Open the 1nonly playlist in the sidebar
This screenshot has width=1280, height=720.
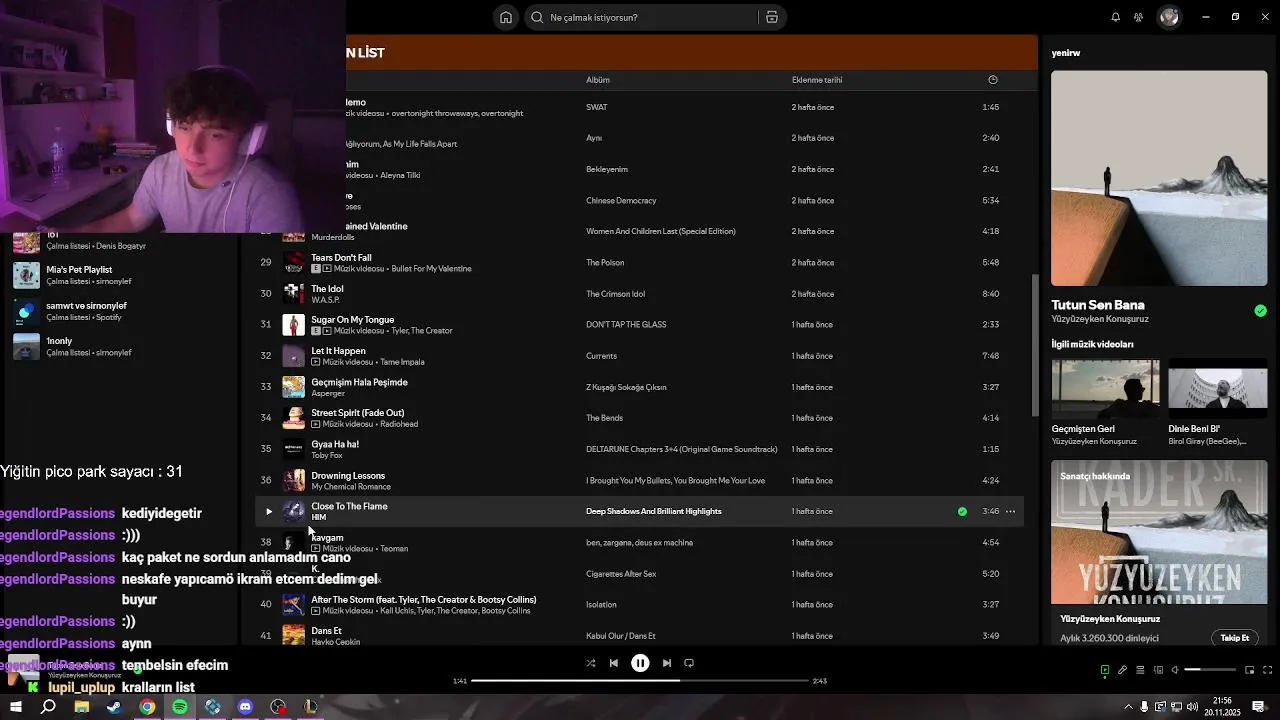point(120,346)
